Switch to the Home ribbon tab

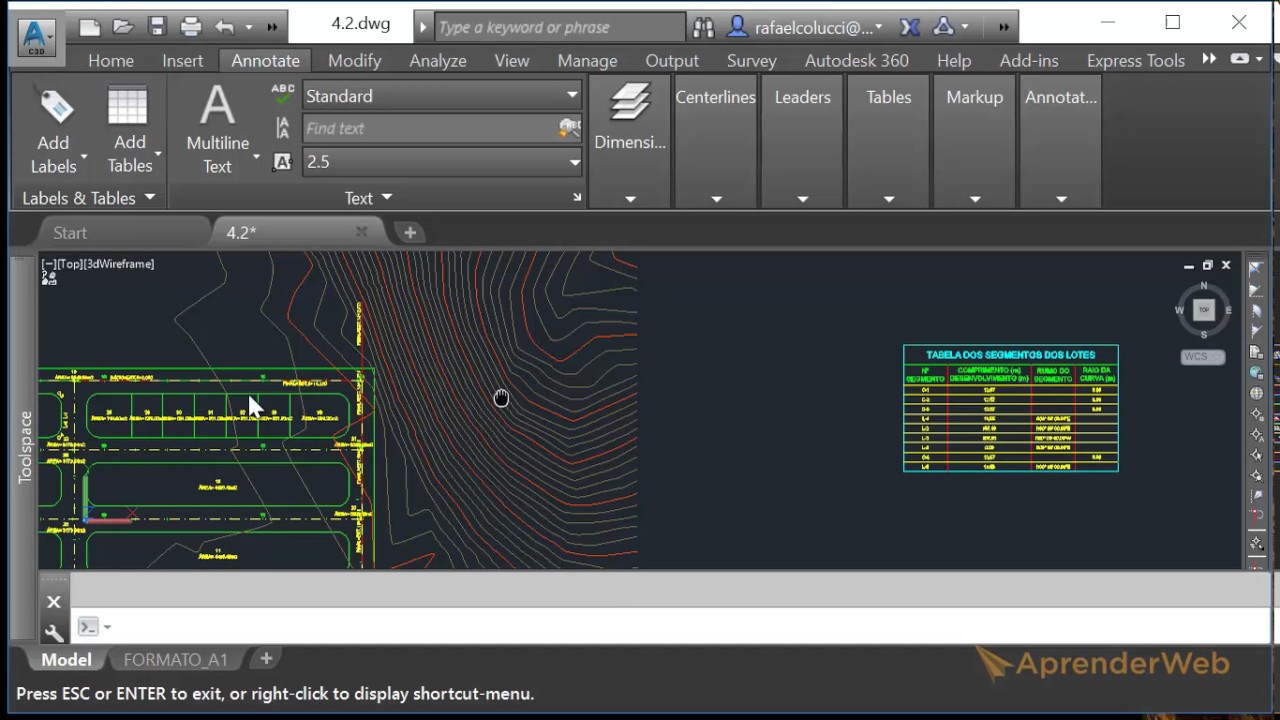(111, 61)
